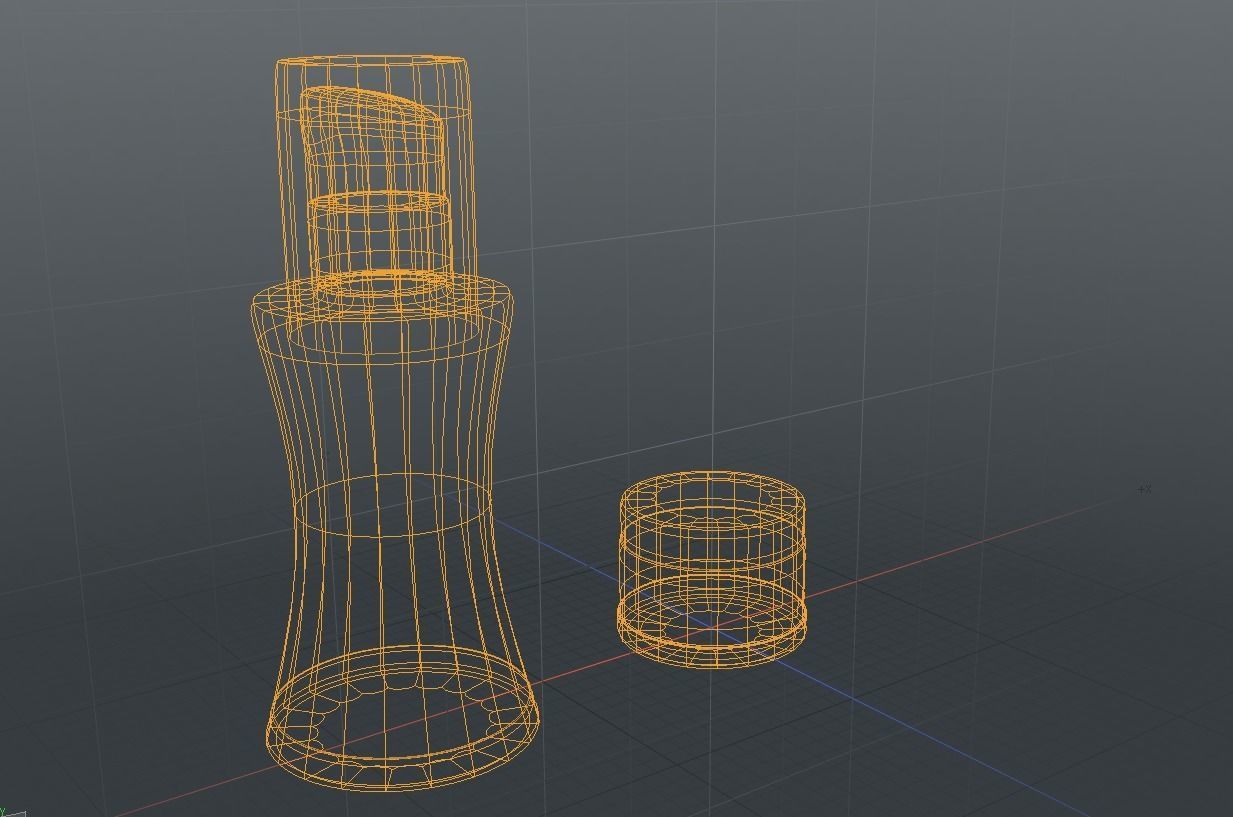Select the small jar wireframe mesh
The image size is (1233, 817).
(712, 569)
